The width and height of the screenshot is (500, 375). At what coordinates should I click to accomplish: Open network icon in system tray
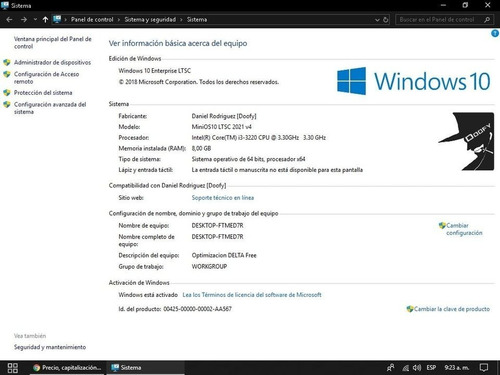pos(405,368)
